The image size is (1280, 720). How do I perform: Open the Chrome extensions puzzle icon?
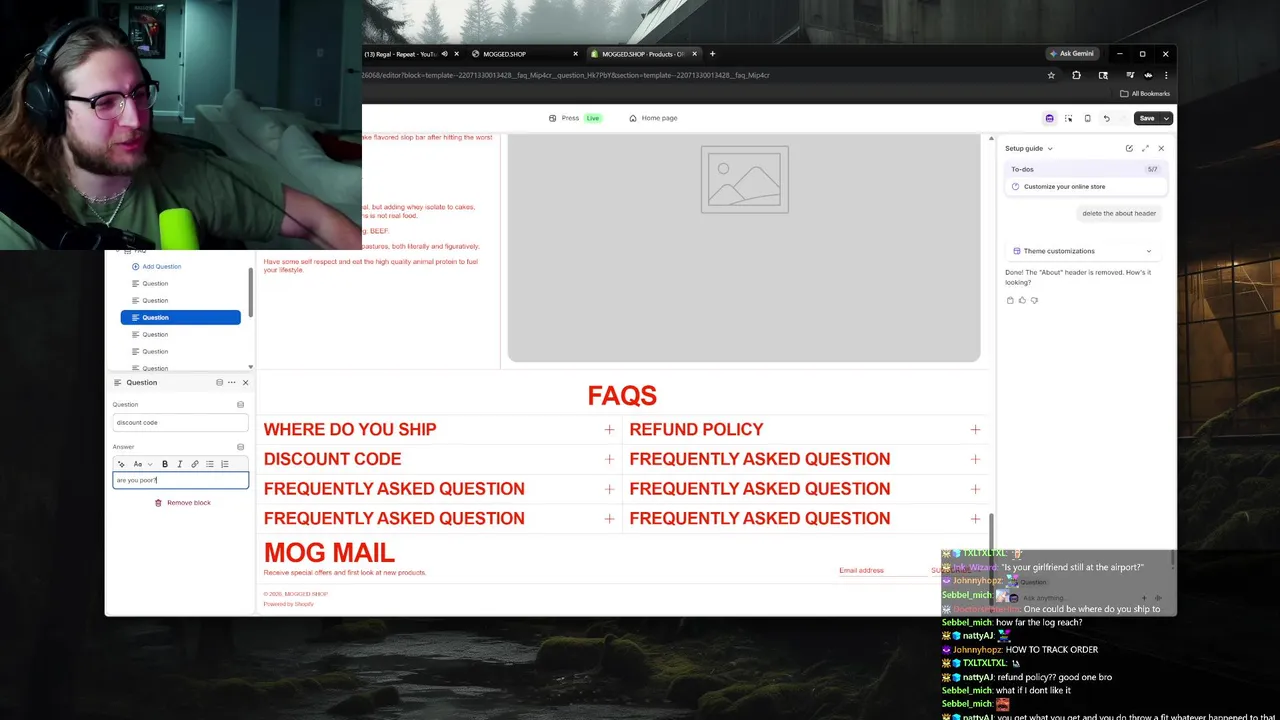(1077, 75)
